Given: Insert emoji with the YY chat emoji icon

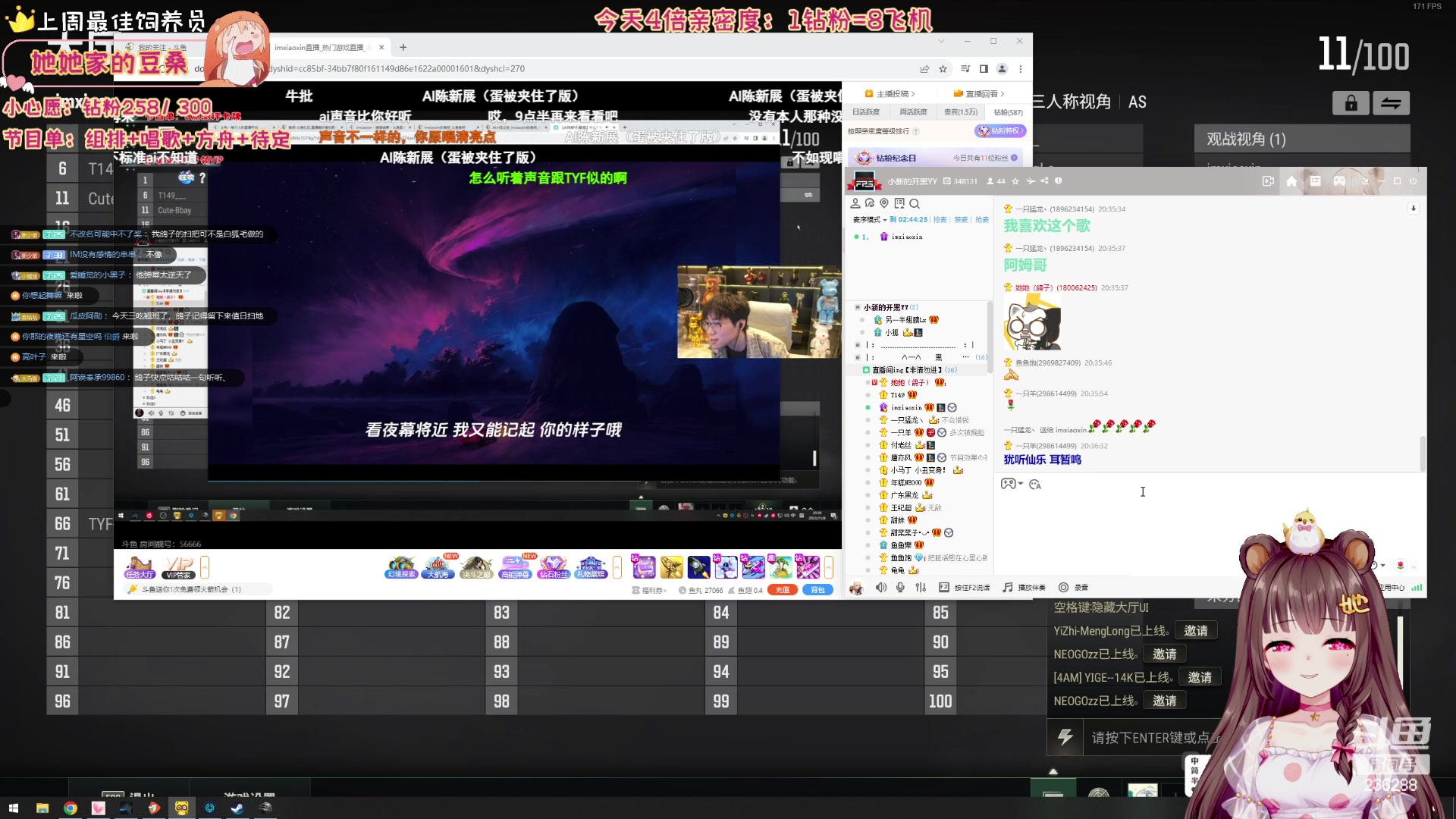Looking at the screenshot, I should pos(1035,484).
